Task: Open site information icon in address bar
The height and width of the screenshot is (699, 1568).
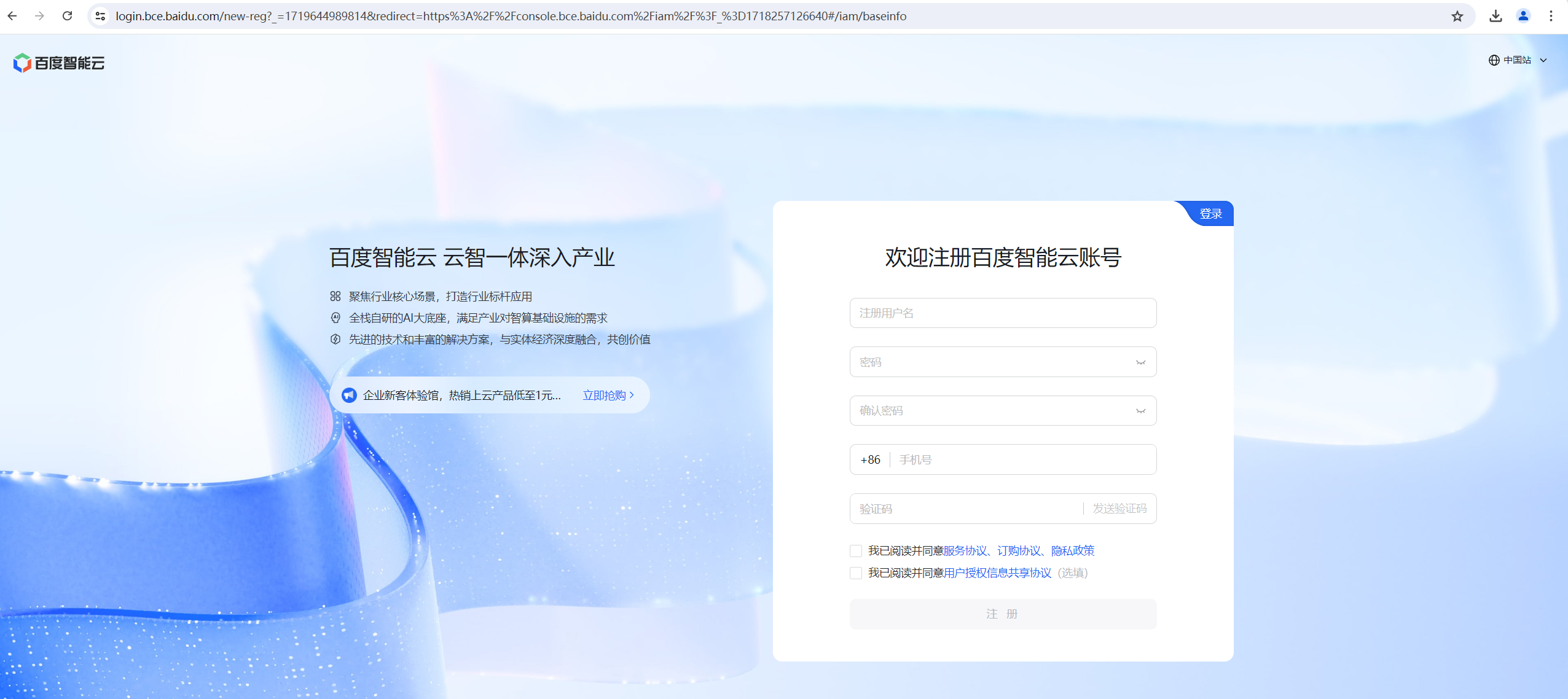Action: point(101,16)
